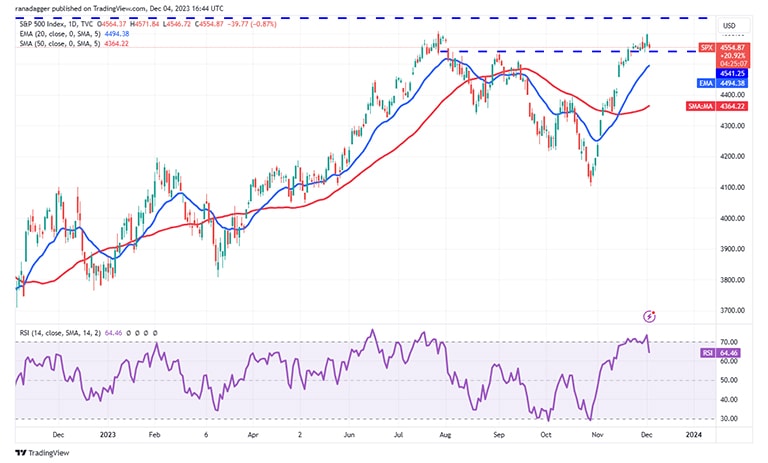Click the 2023 label on time axis
This screenshot has height=463, width=768.
107,435
